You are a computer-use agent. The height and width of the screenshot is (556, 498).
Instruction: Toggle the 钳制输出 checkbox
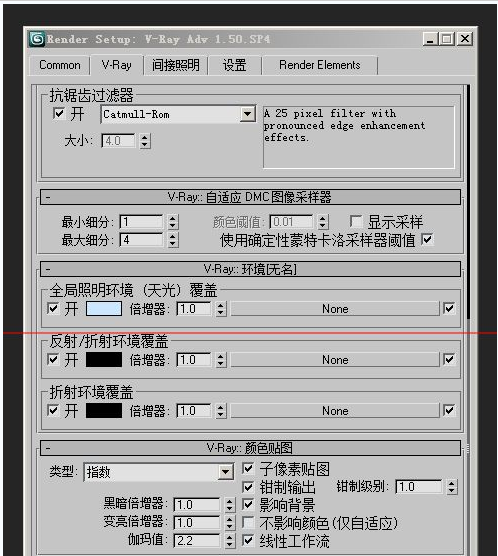click(x=248, y=487)
